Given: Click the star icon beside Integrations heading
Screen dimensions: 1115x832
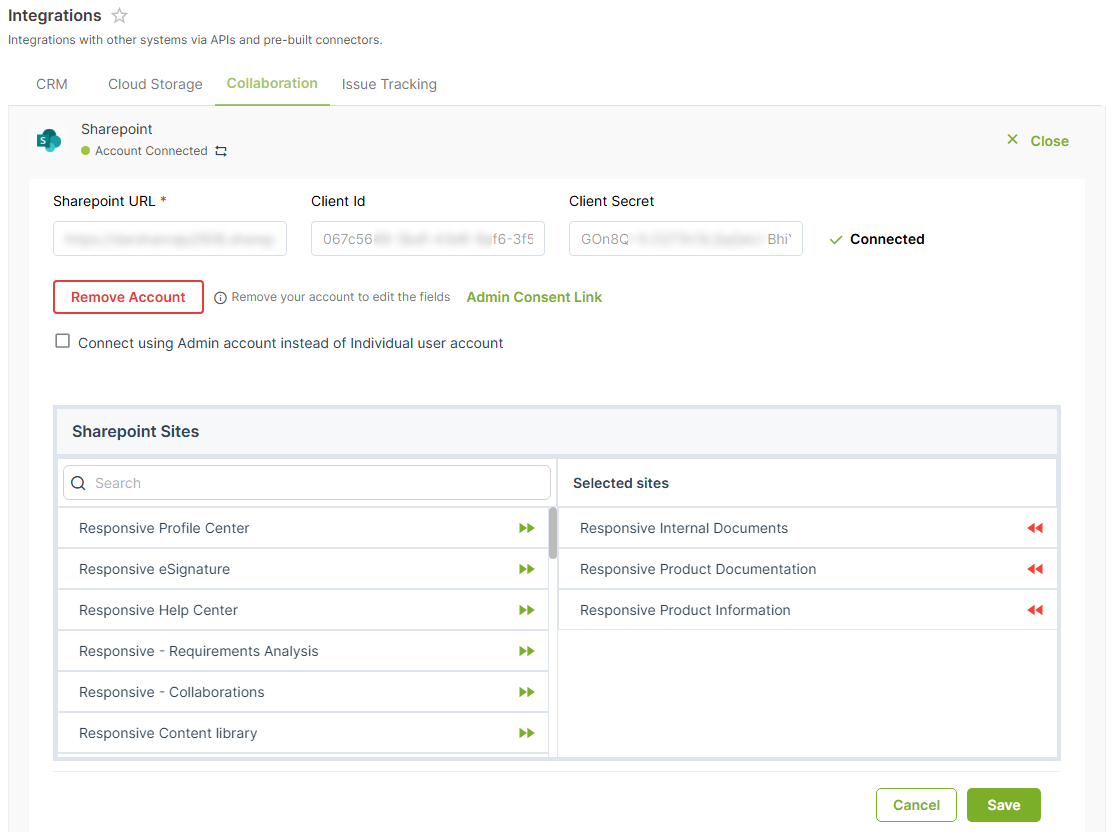Looking at the screenshot, I should pyautogui.click(x=119, y=15).
